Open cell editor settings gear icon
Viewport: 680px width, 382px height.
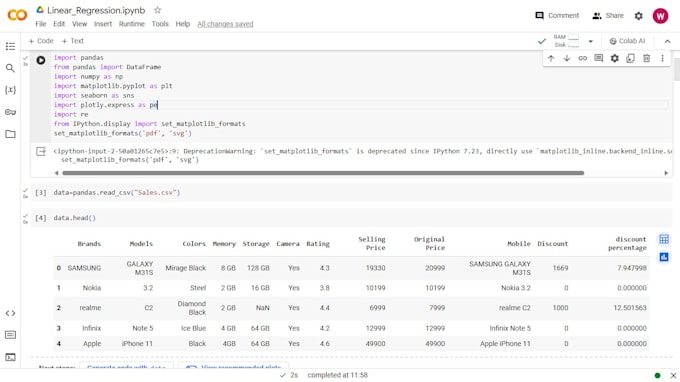coord(615,58)
